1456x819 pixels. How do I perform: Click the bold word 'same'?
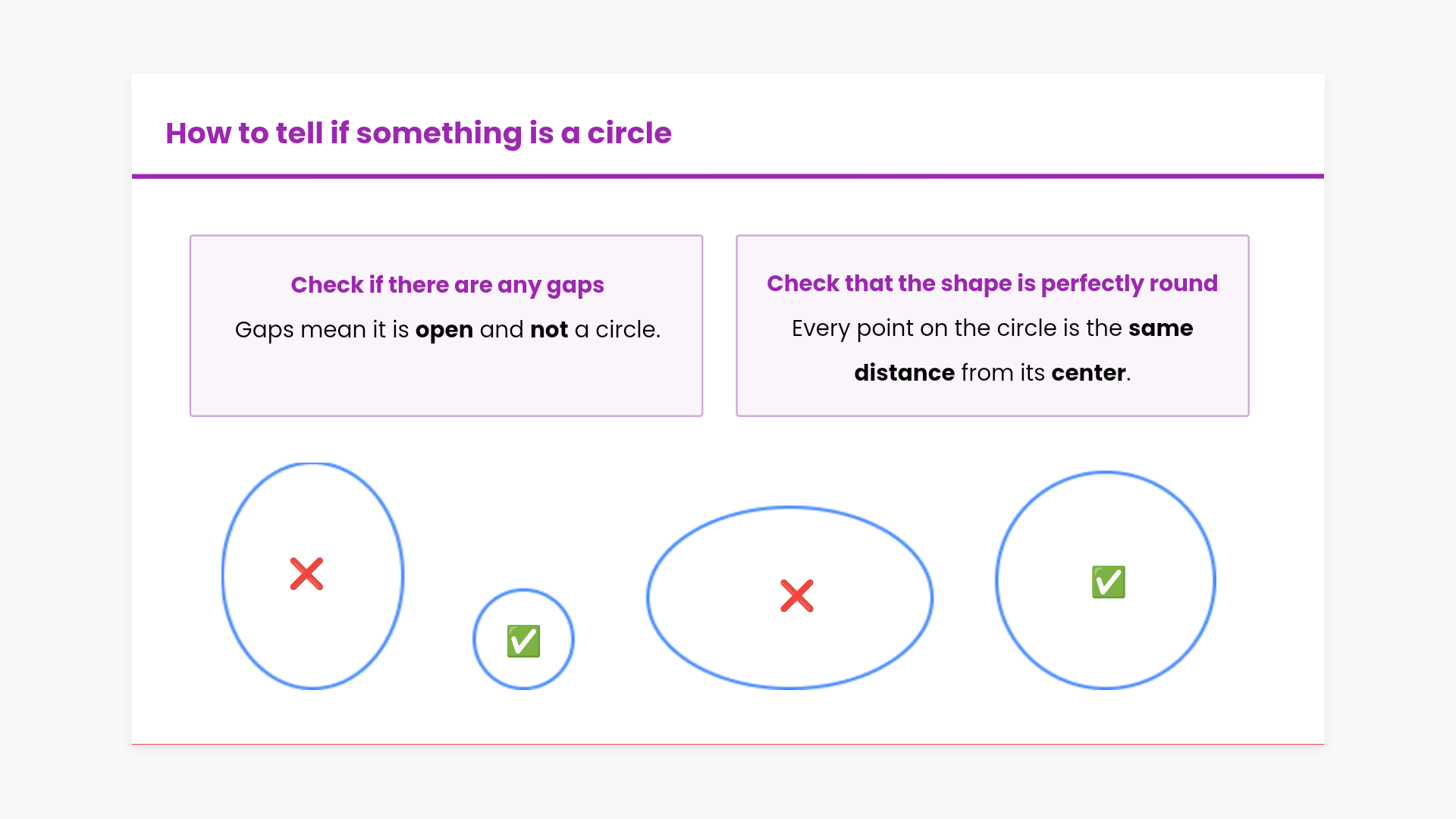(1160, 328)
